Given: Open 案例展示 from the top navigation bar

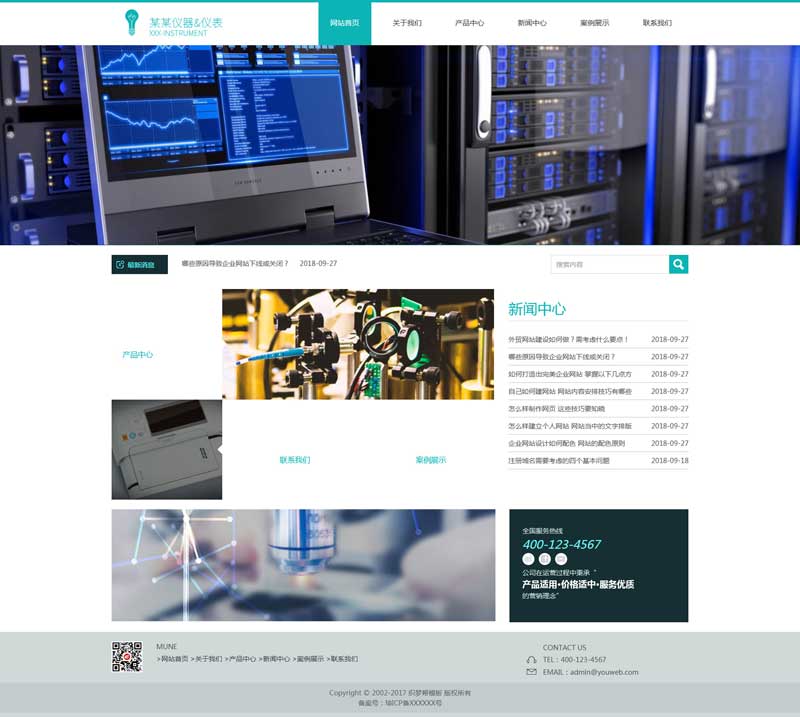Looking at the screenshot, I should tap(594, 23).
